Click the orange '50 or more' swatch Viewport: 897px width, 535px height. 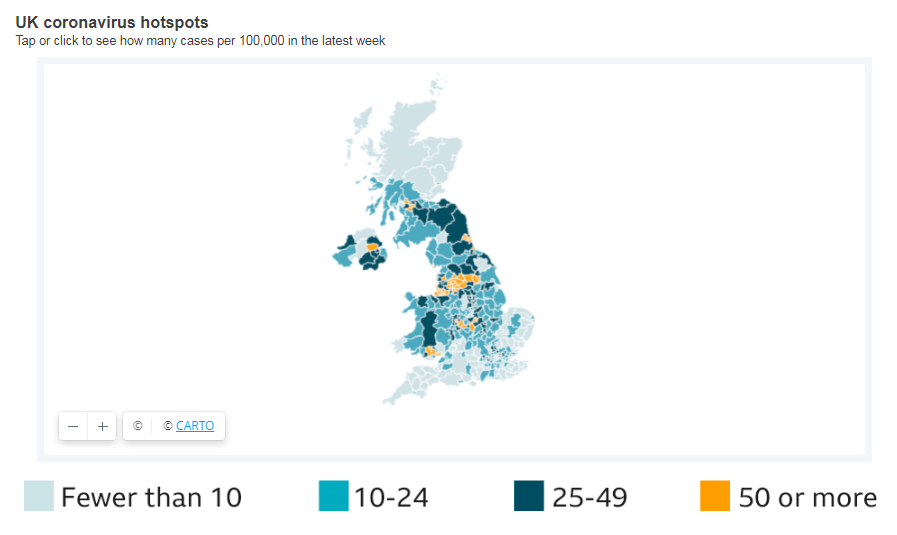(715, 496)
